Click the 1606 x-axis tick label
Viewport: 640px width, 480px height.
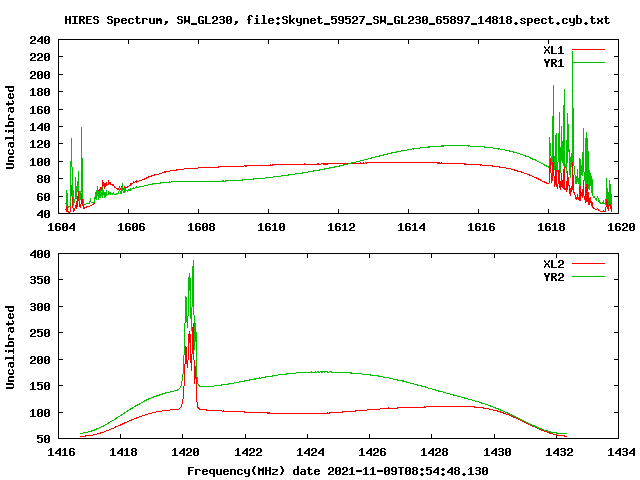[x=131, y=227]
